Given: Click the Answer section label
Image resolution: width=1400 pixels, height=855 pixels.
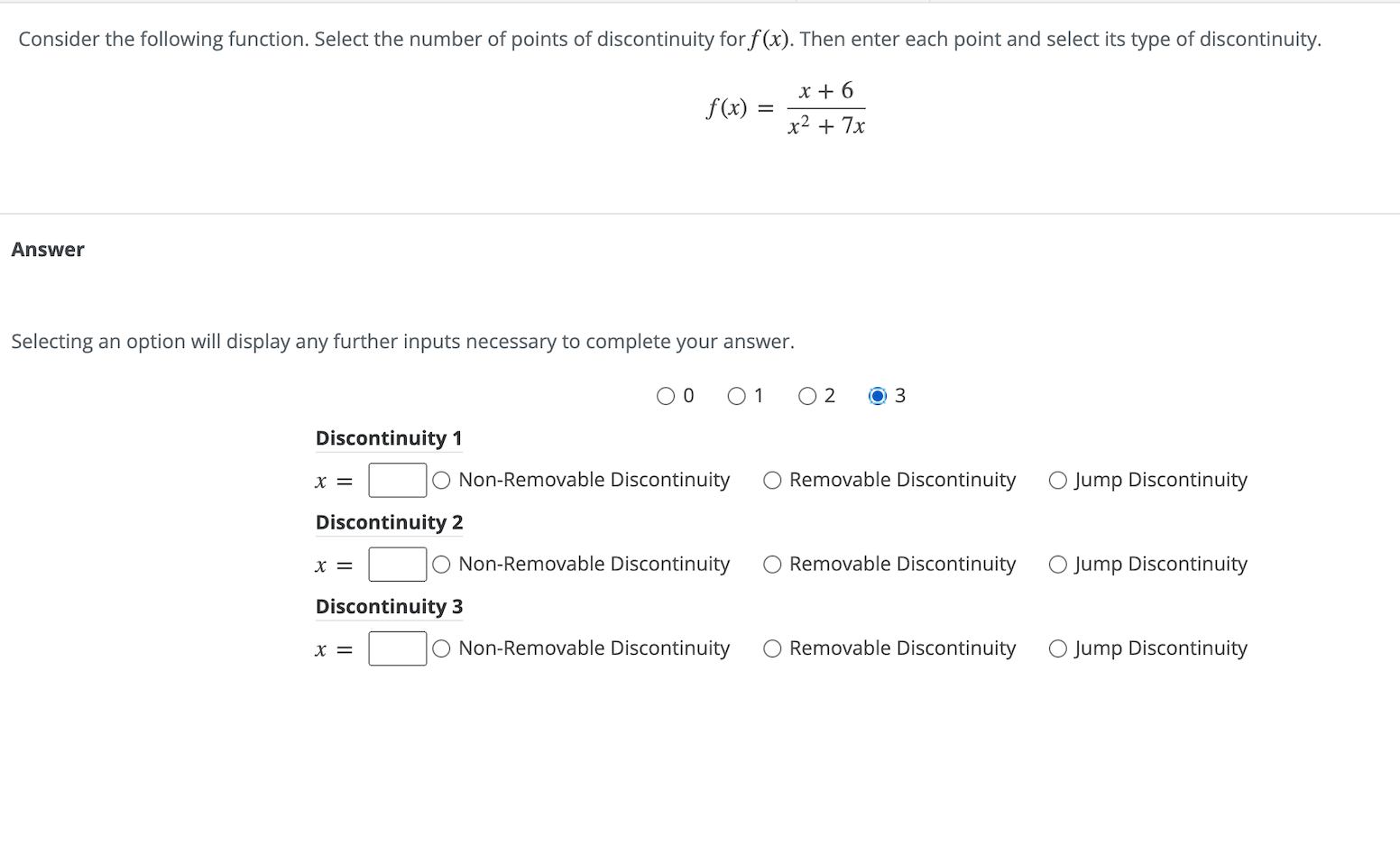Looking at the screenshot, I should click(x=48, y=249).
